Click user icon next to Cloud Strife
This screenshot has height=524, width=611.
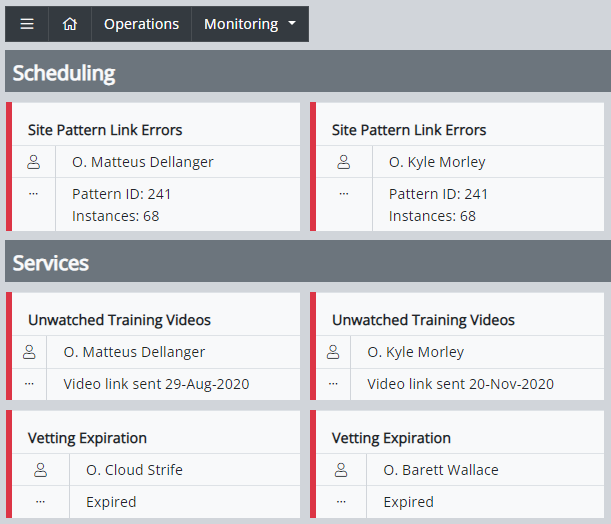41,470
